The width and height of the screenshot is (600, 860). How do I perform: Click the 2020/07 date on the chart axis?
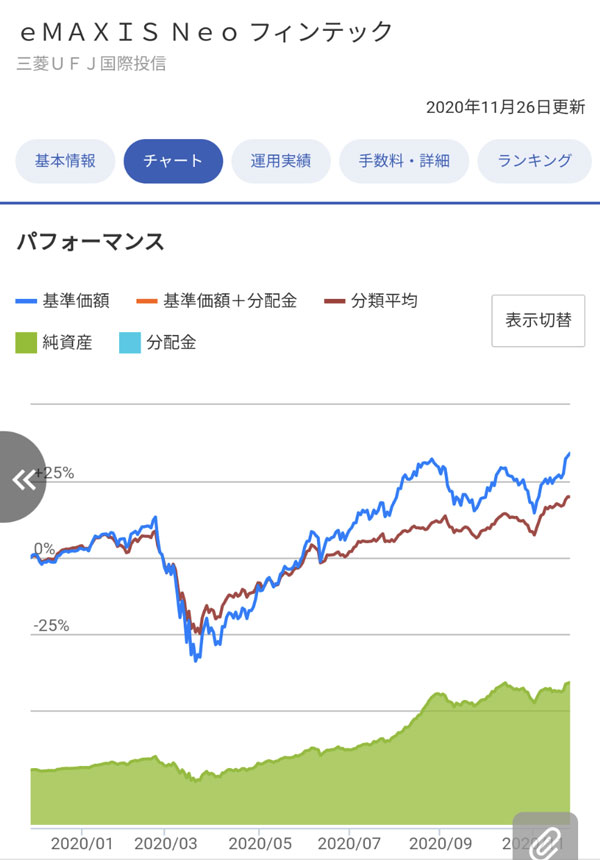pos(351,842)
